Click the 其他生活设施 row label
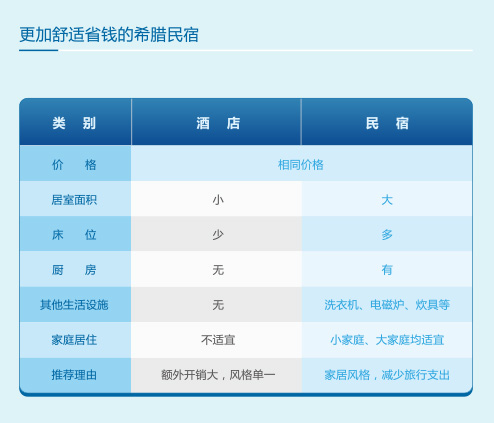494x423 pixels. 75,304
